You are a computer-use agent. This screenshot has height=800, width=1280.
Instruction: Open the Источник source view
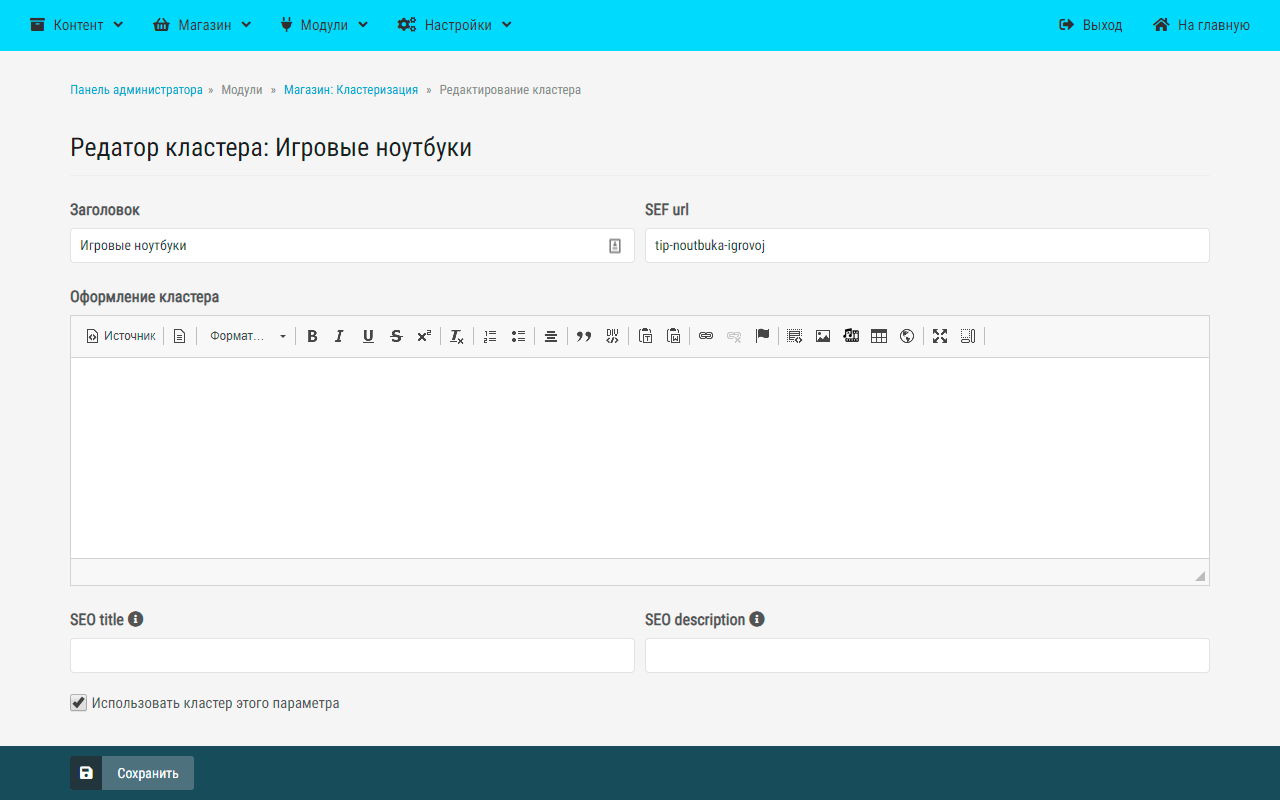click(121, 336)
